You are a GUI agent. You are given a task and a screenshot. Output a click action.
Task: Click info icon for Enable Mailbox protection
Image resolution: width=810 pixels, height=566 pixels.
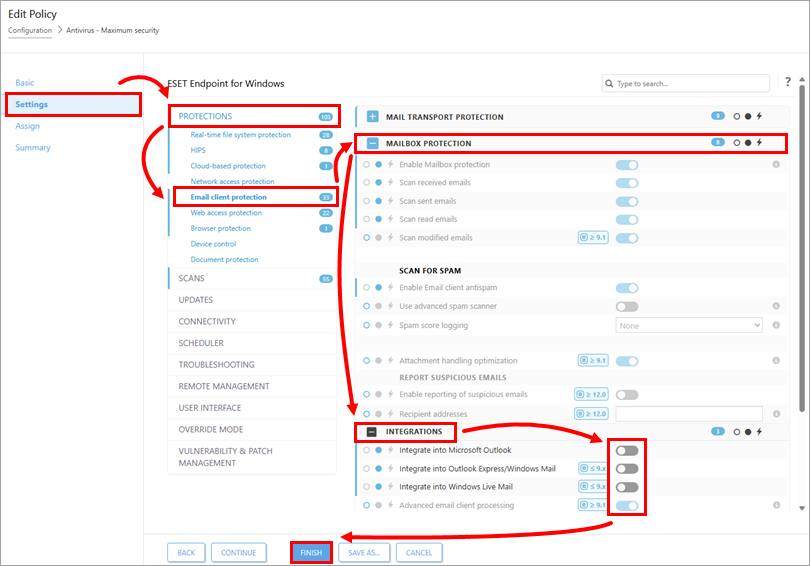tap(776, 164)
